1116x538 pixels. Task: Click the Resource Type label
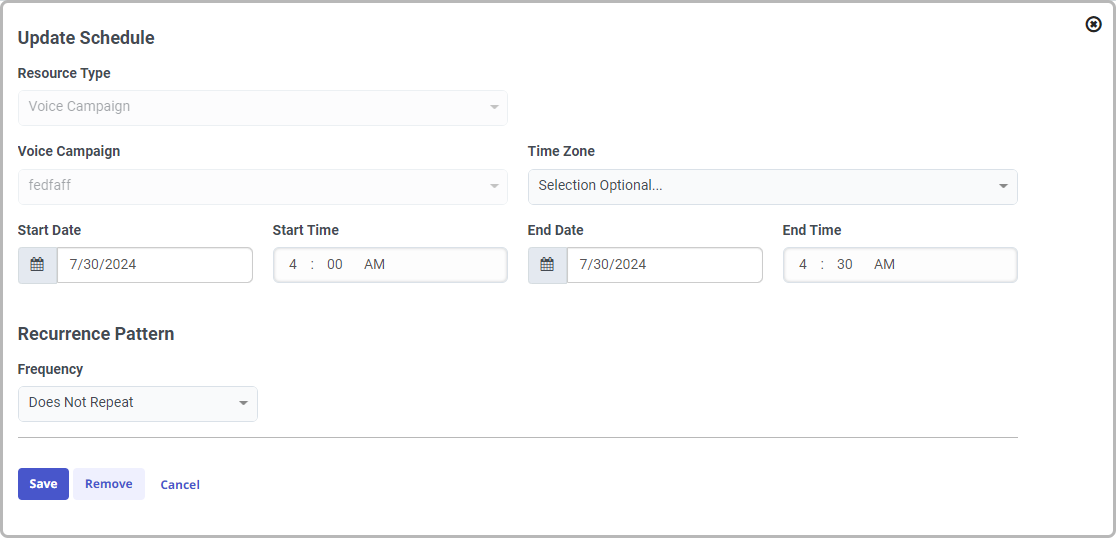[x=64, y=73]
